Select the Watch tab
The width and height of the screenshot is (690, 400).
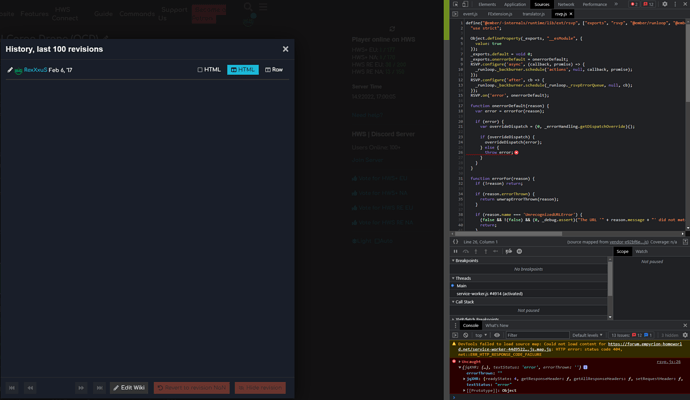[x=641, y=252]
